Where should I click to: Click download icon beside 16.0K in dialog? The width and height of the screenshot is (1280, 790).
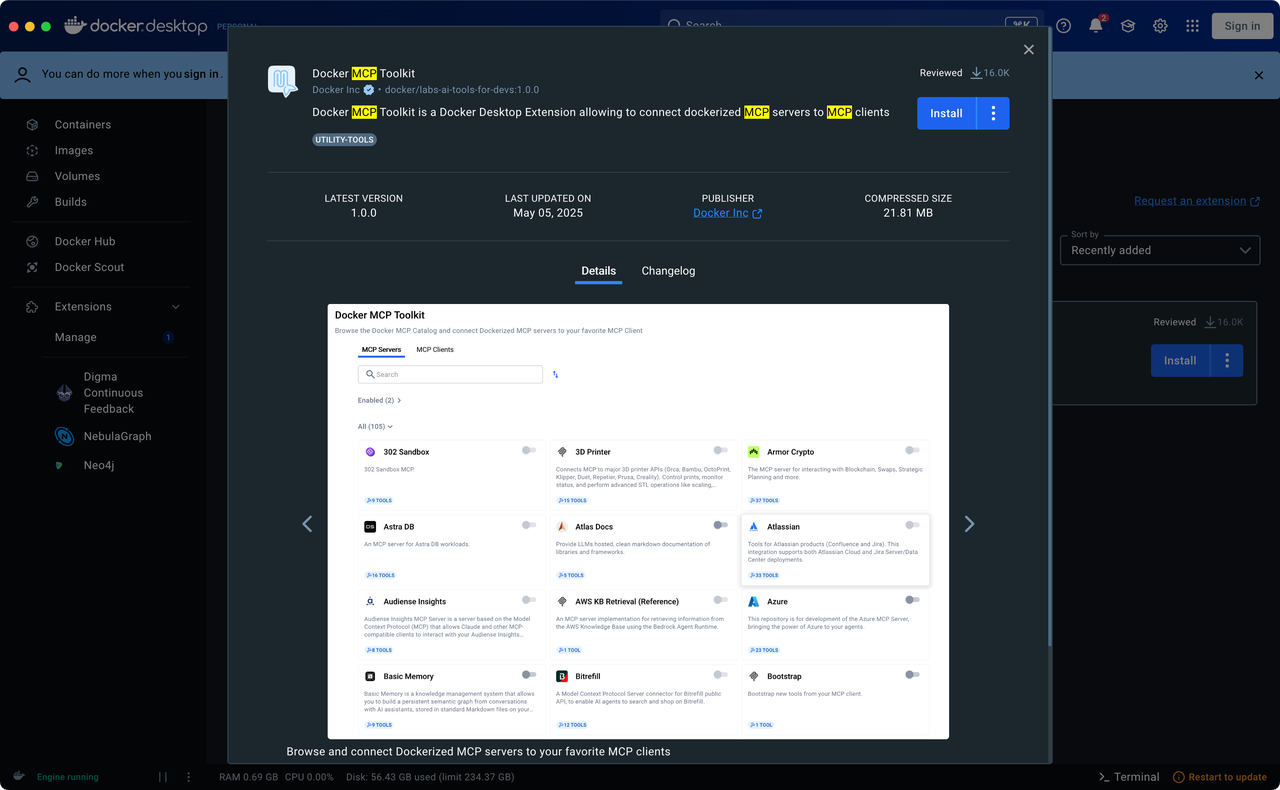pos(976,73)
